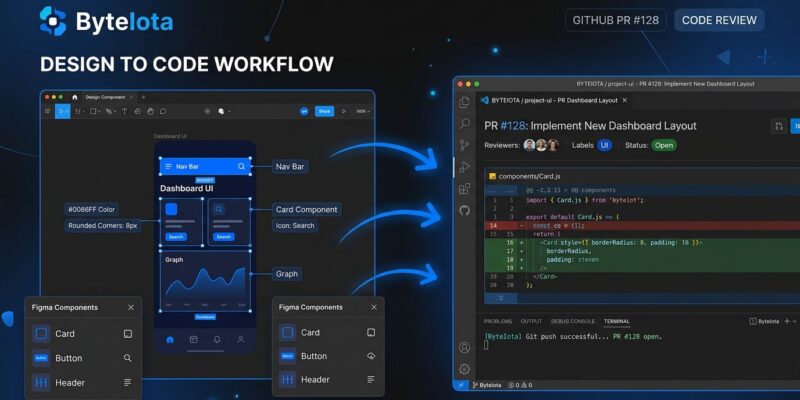This screenshot has width=800, height=400.
Task: Click the Graph area chart in mockup
Action: (205, 285)
